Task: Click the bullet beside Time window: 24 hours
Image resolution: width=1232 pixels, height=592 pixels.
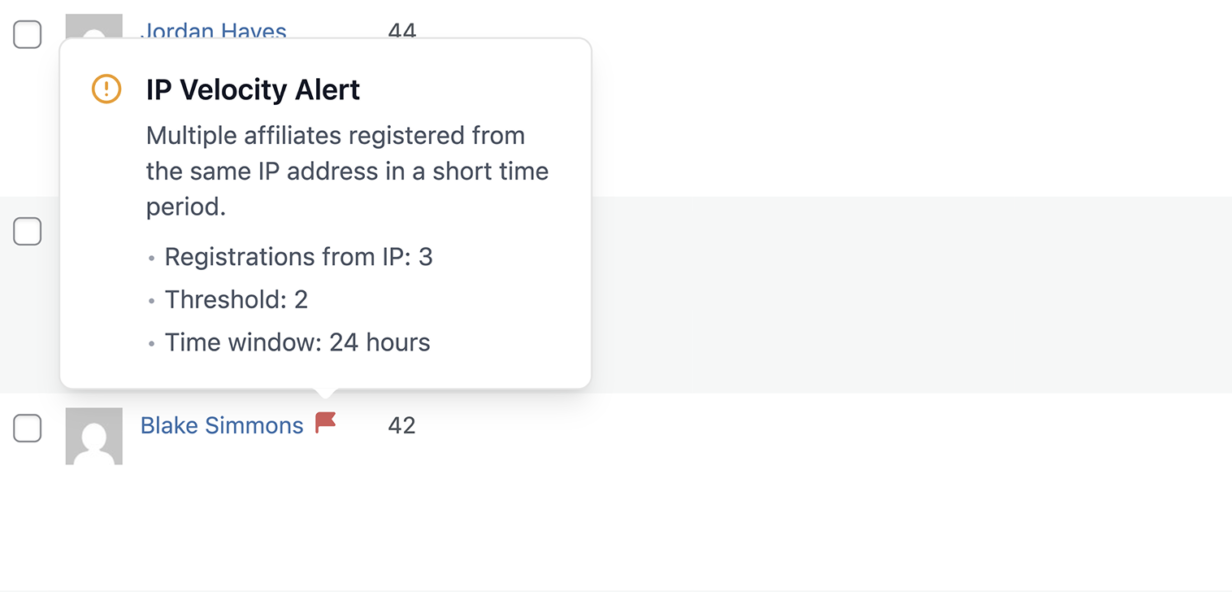Action: tap(152, 343)
